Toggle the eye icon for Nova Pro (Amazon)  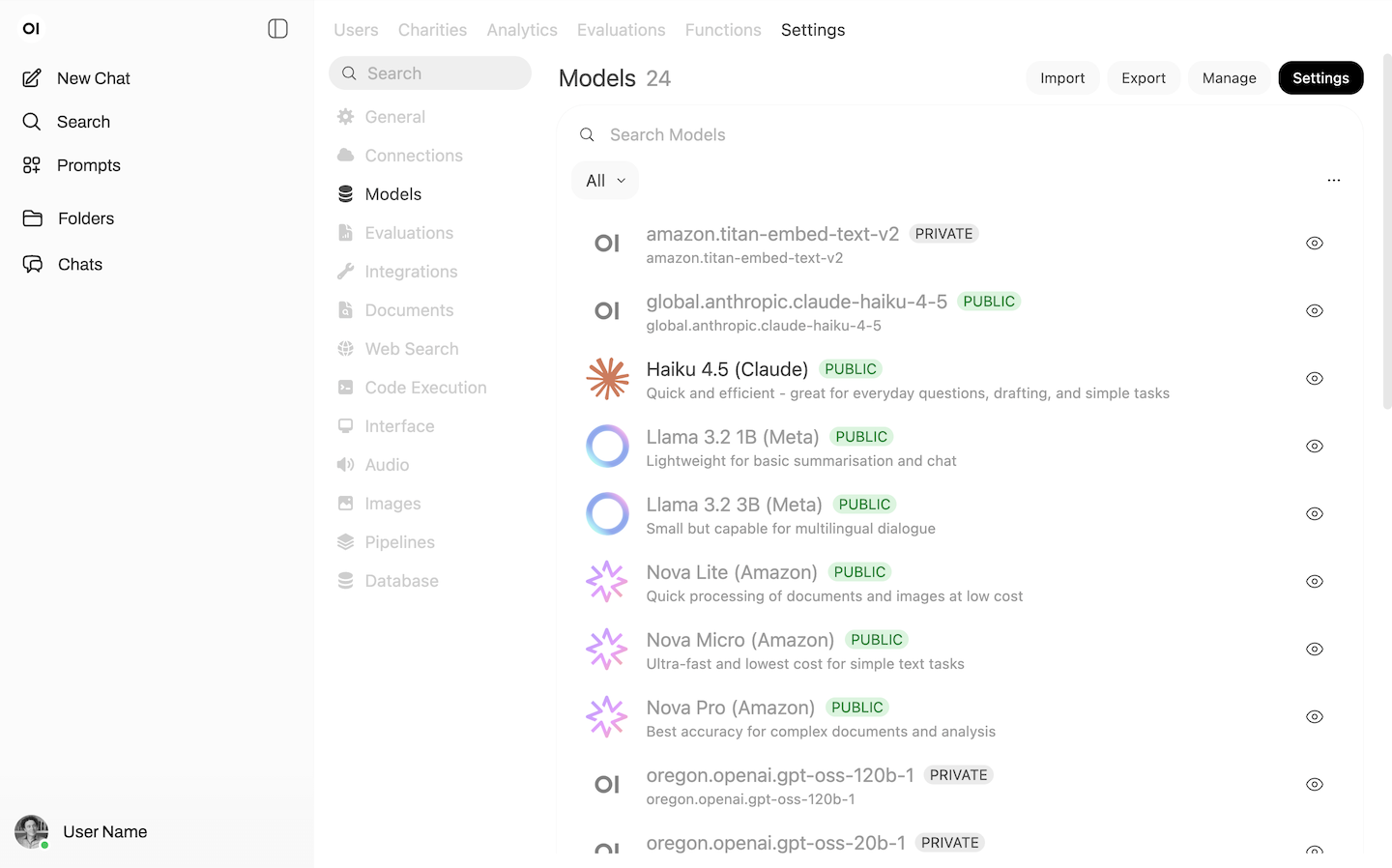(x=1315, y=717)
